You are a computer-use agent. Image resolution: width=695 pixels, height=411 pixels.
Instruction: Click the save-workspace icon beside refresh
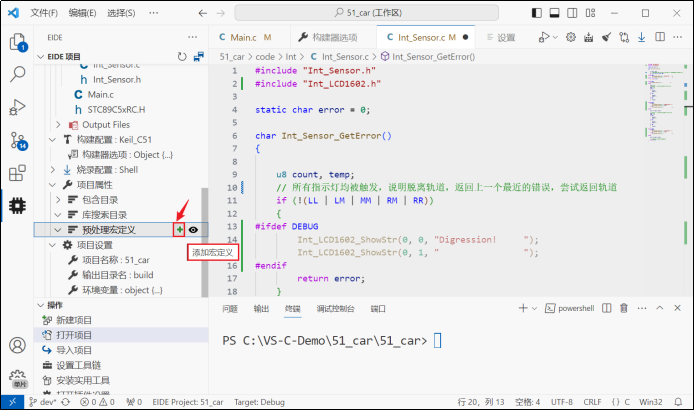point(199,57)
